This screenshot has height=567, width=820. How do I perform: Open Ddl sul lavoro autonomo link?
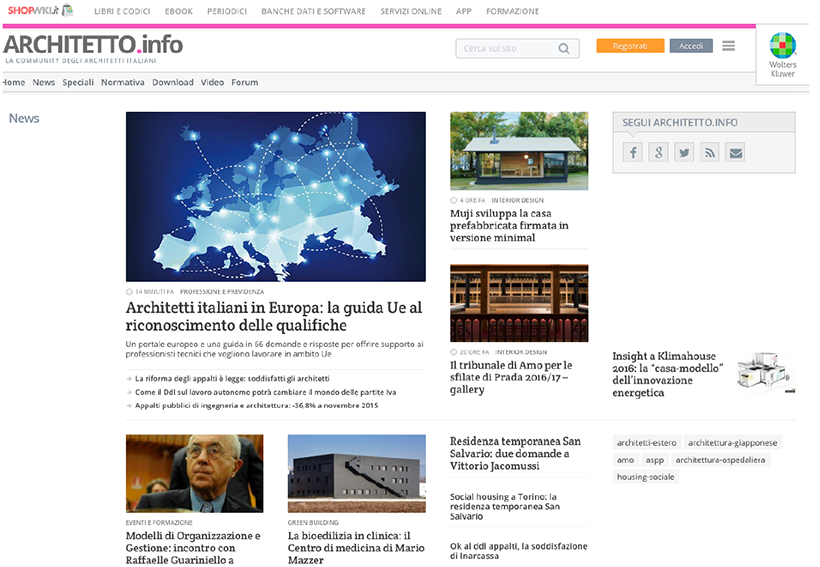pos(266,392)
